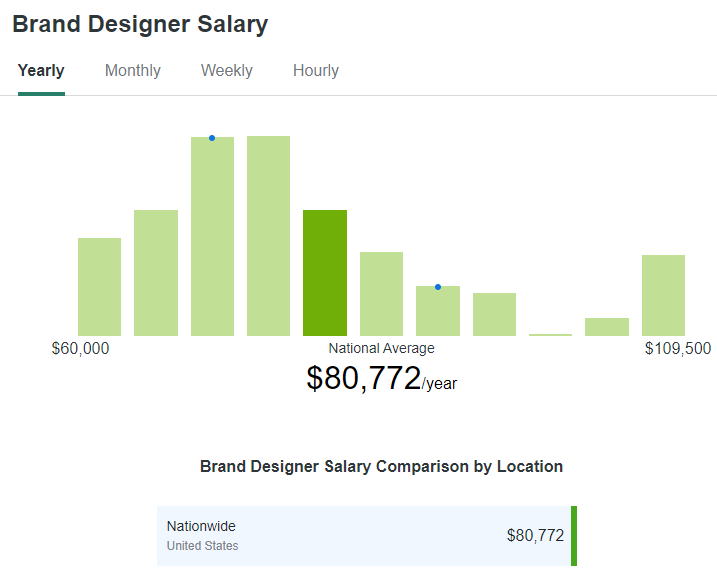
Task: Click the Brand Designer Salary page heading
Action: pos(140,25)
